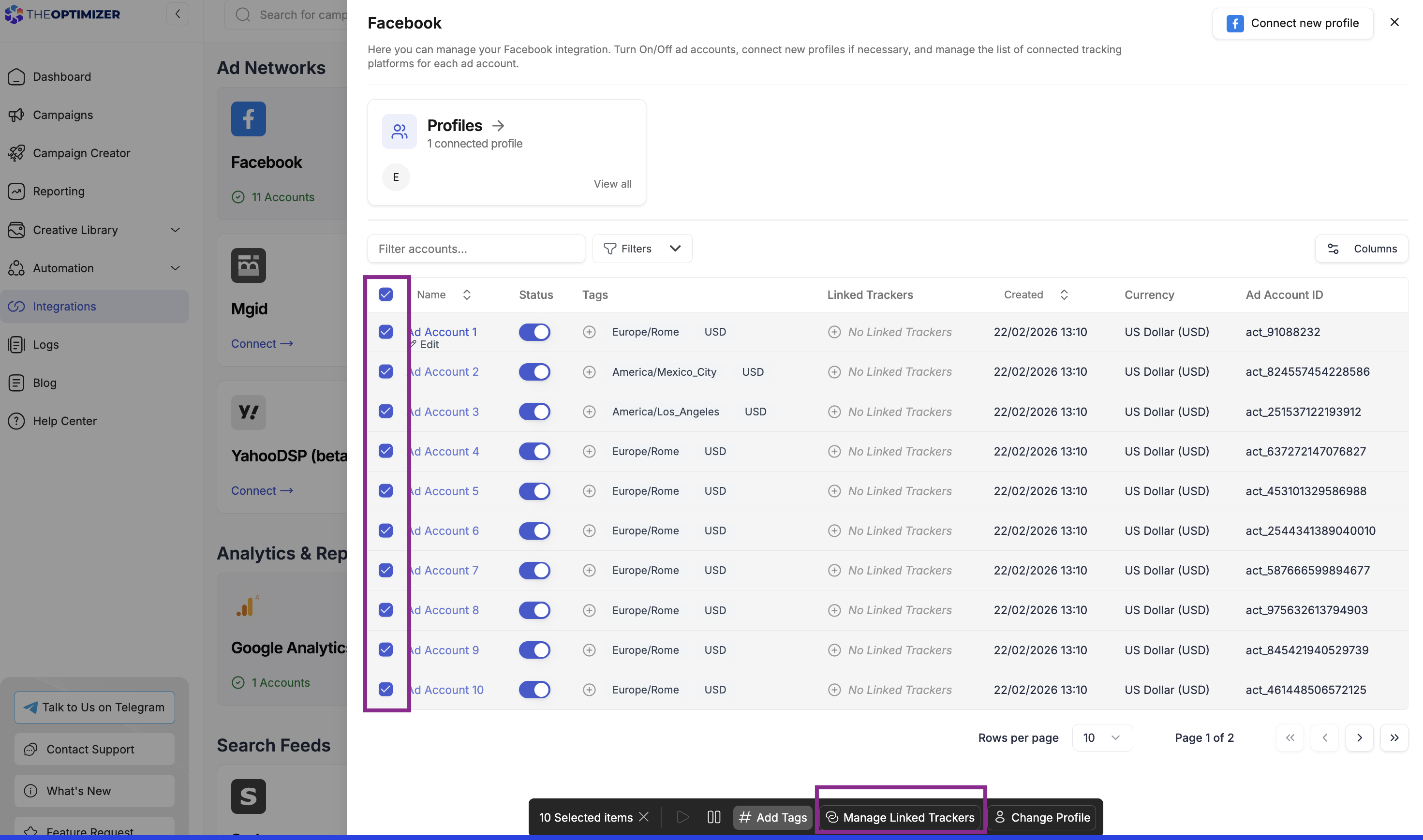
Task: Open Reporting in sidebar
Action: point(59,192)
